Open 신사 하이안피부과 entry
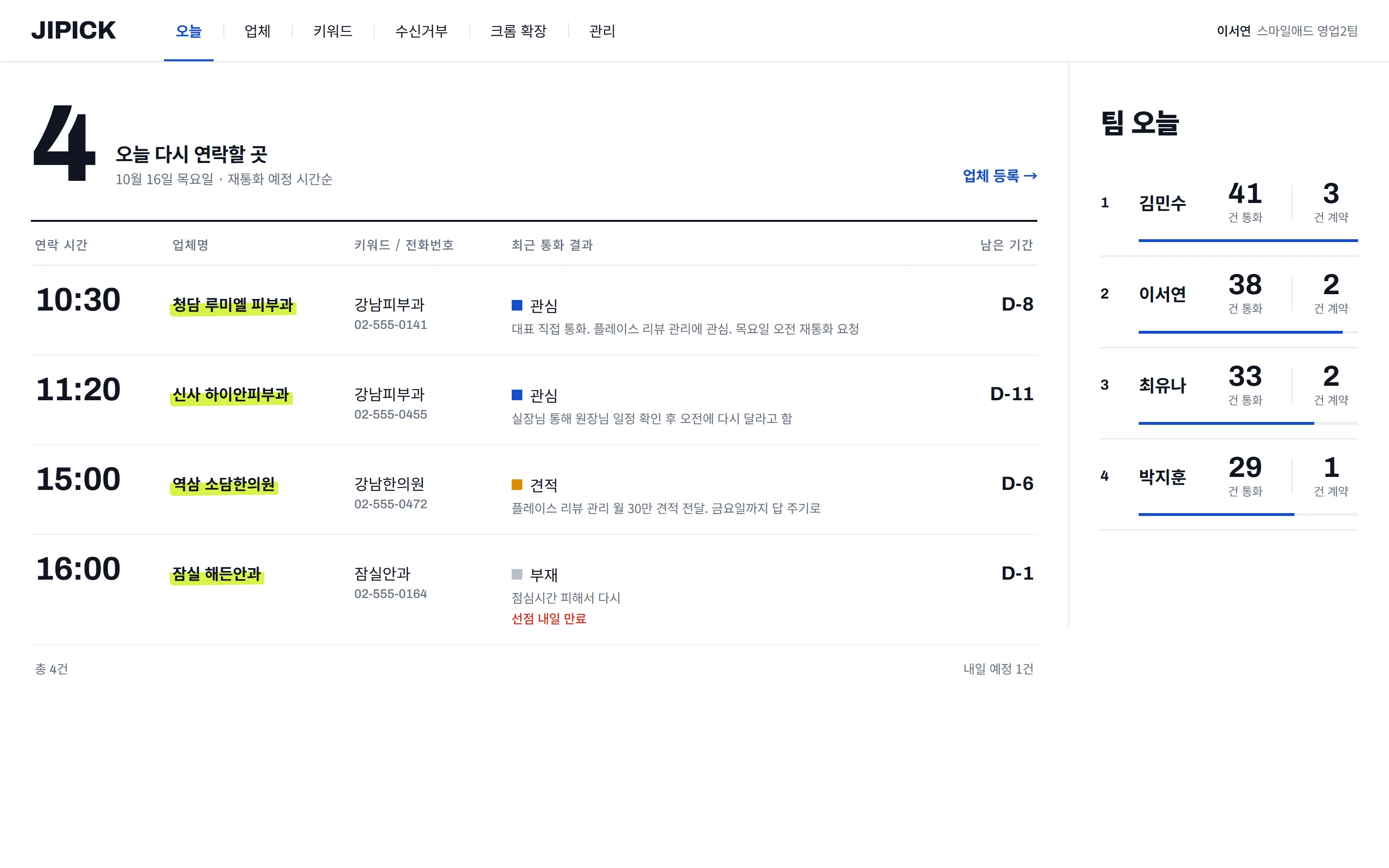 (231, 394)
